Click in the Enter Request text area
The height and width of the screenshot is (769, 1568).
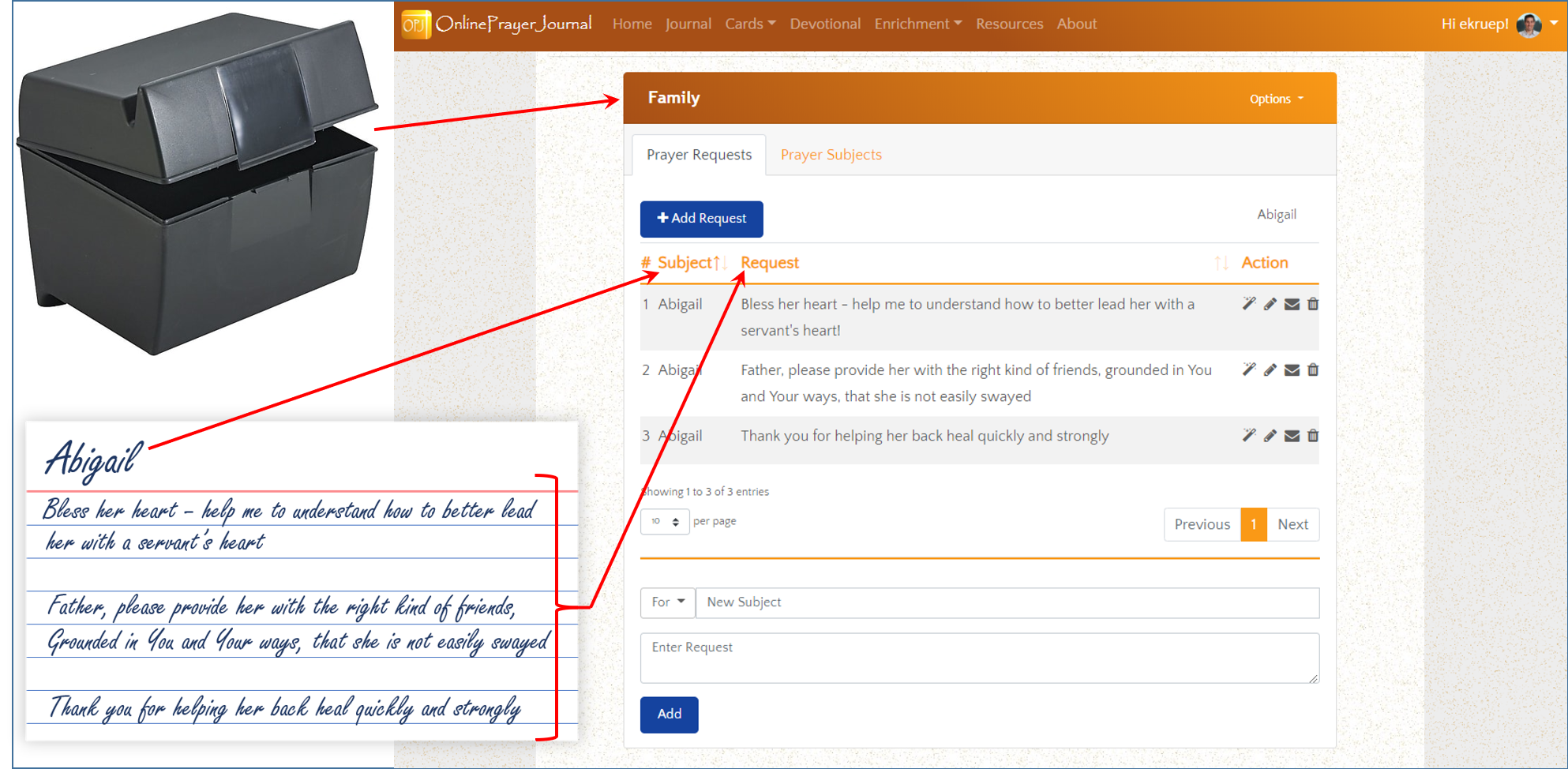[979, 658]
